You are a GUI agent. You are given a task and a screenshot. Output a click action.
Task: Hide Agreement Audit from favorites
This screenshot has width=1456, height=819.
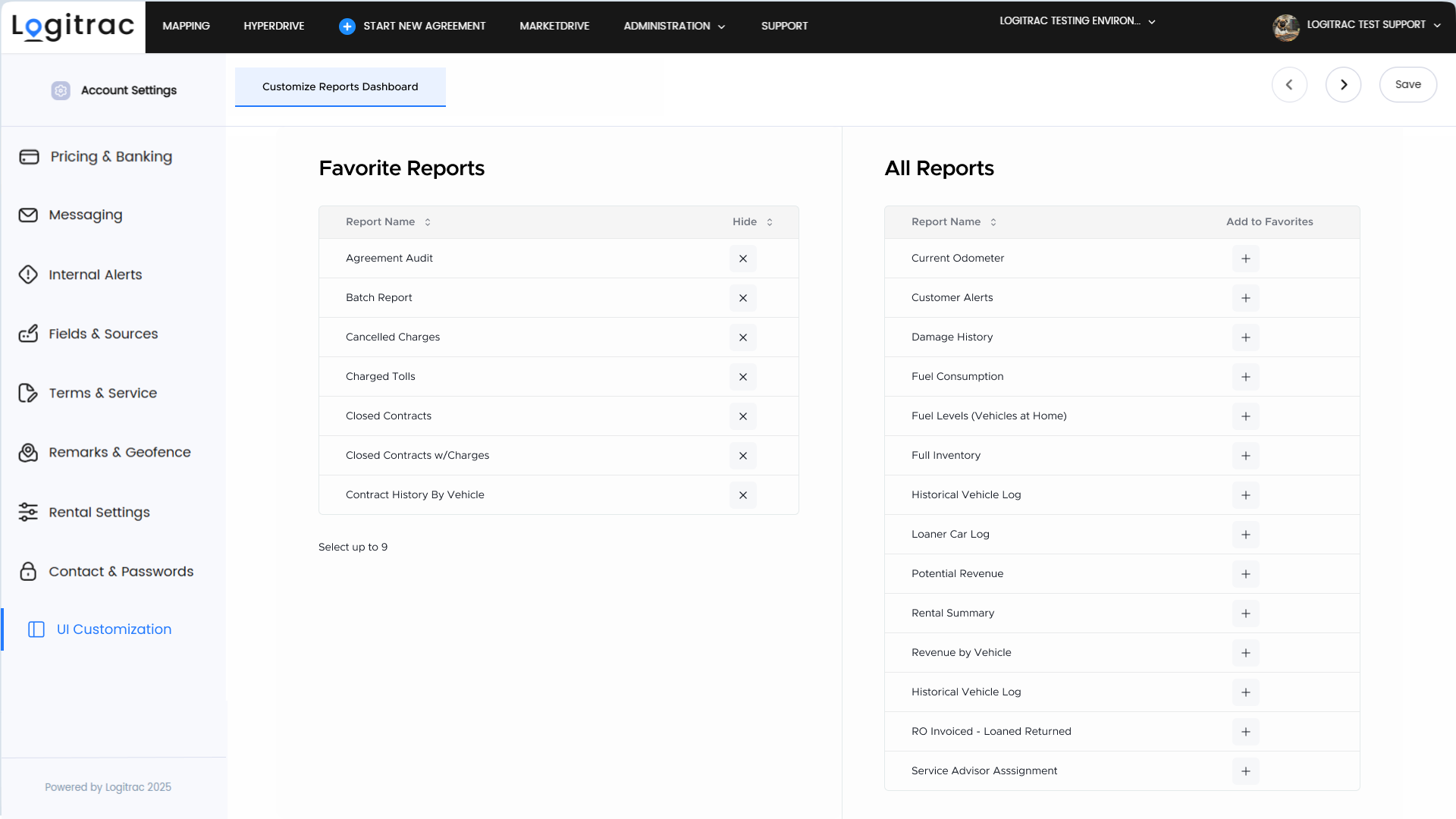742,259
